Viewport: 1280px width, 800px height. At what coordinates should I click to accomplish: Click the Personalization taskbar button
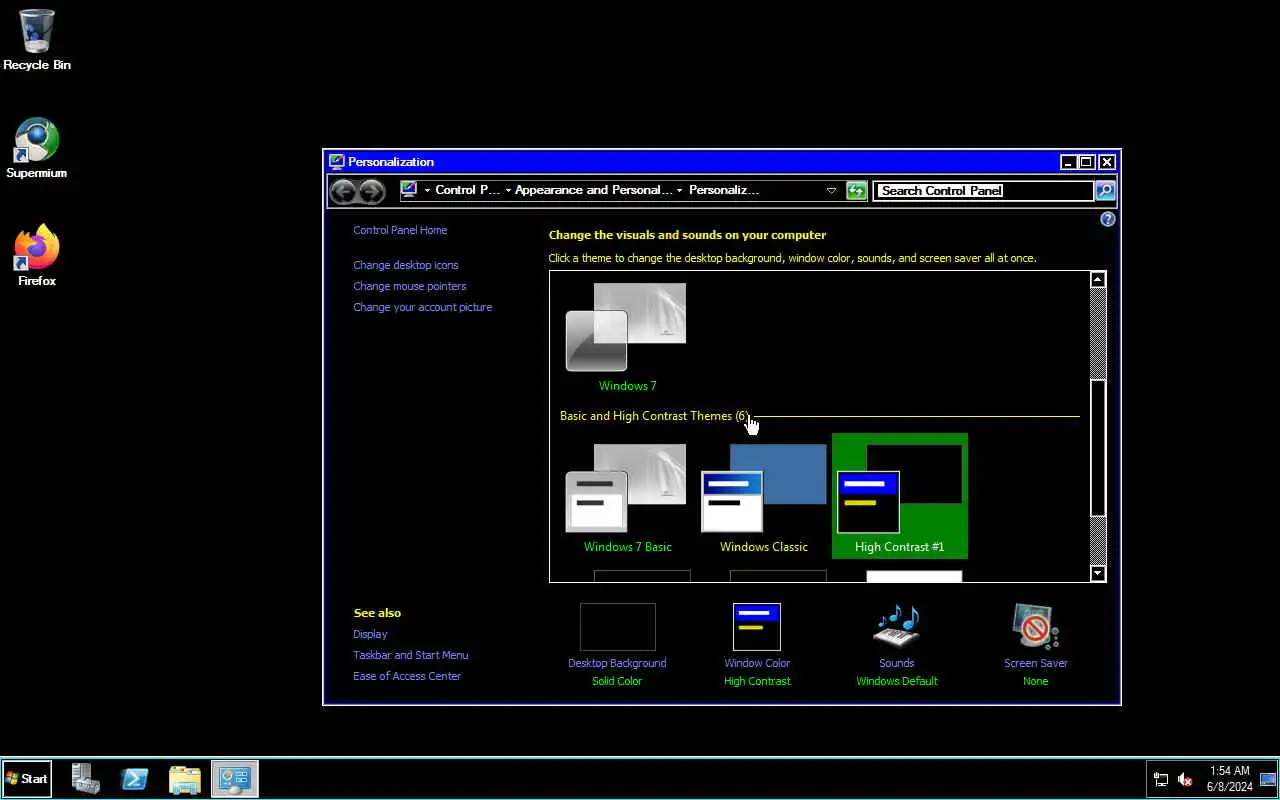point(235,779)
